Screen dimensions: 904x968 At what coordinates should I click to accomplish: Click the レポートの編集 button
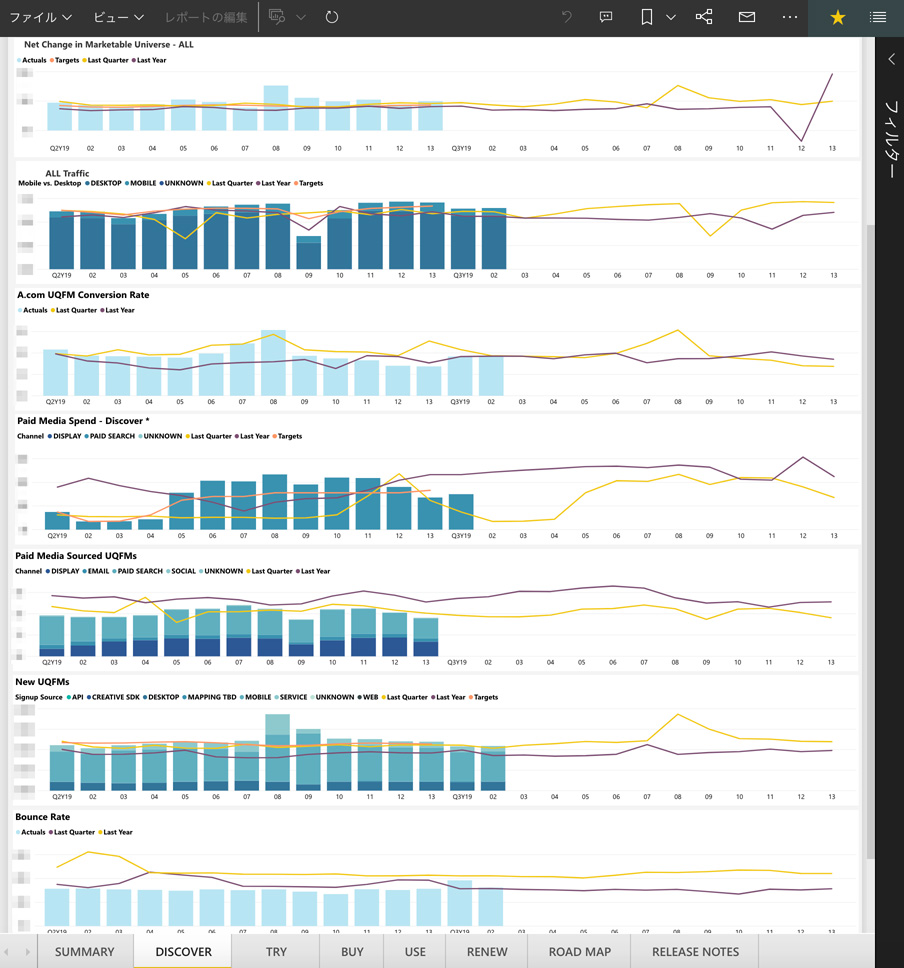point(206,17)
